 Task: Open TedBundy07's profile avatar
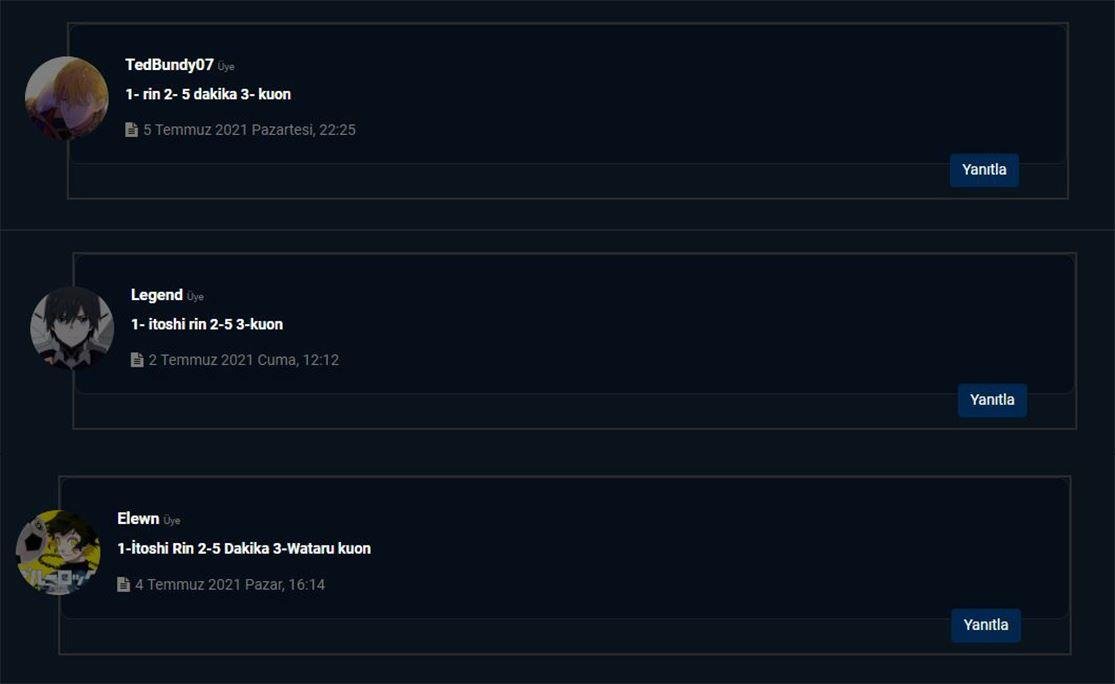pos(66,98)
